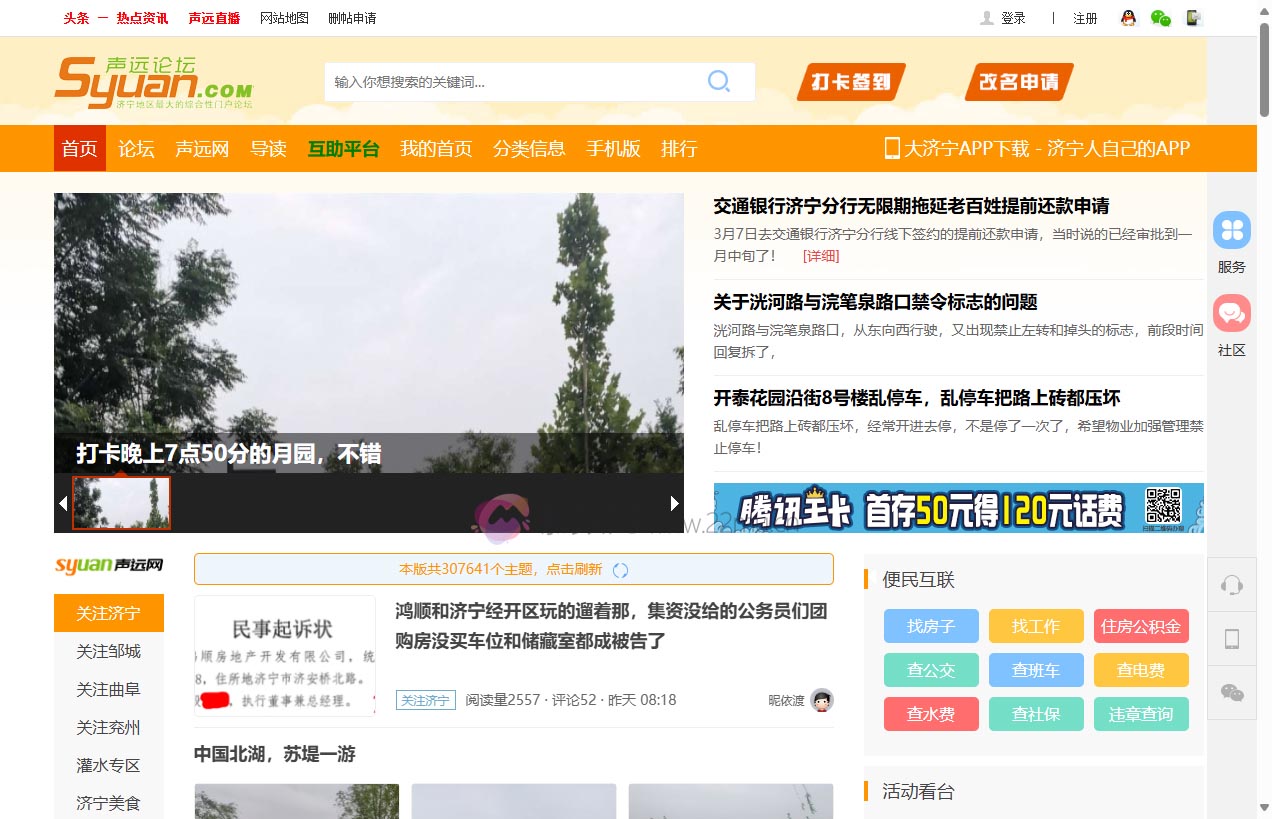
Task: Click the 改名申请 button
Action: [x=1018, y=82]
